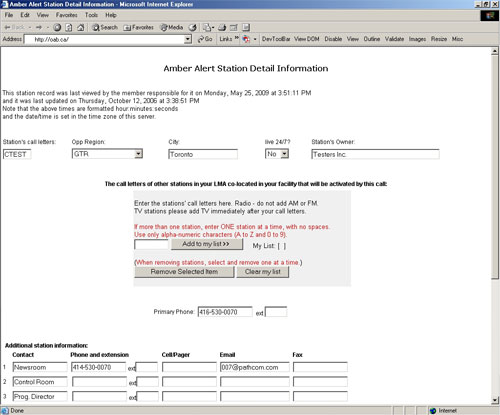
Task: Click the Control Room contact field
Action: [40, 382]
